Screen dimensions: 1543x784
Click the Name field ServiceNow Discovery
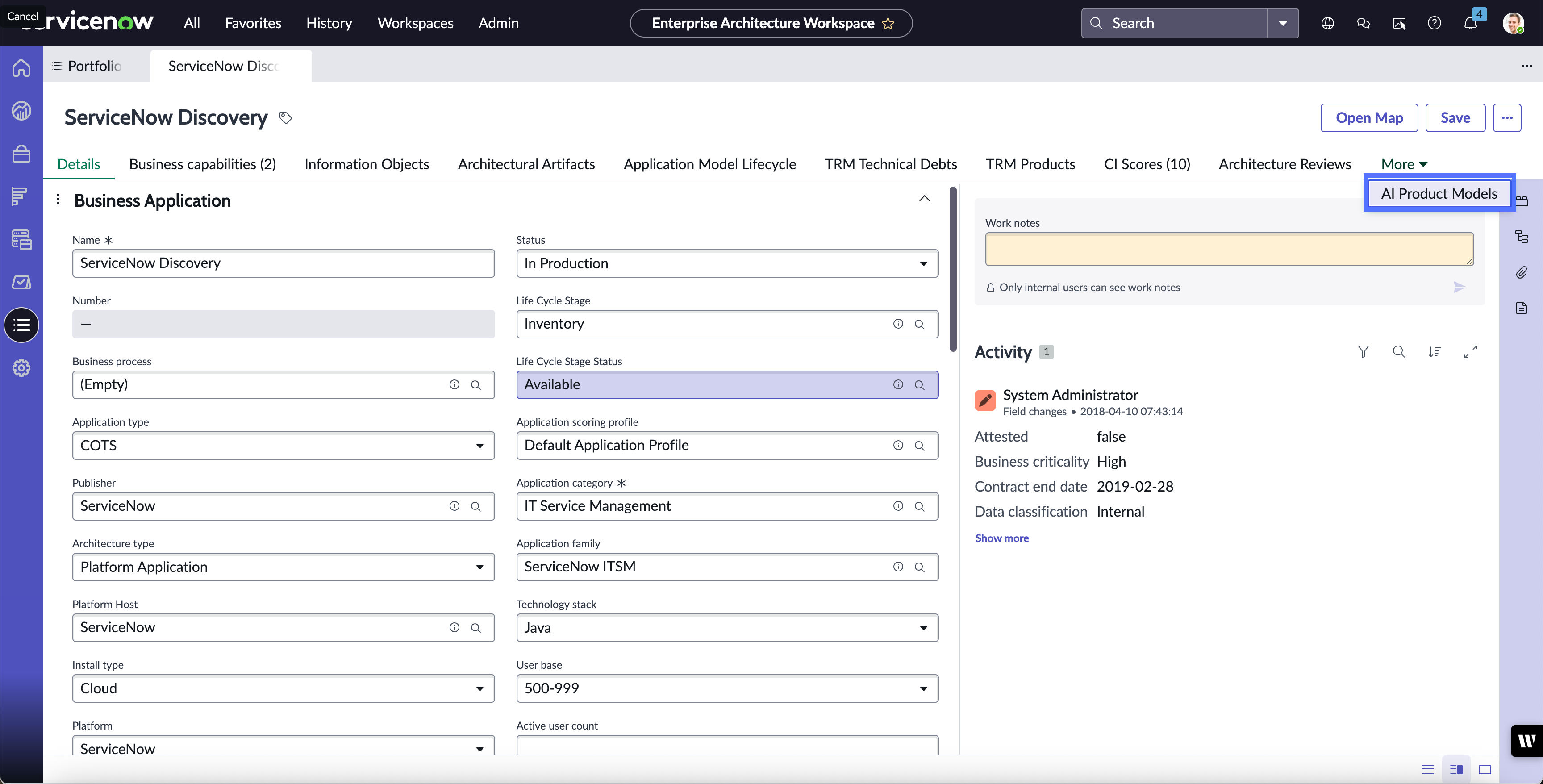tap(284, 263)
